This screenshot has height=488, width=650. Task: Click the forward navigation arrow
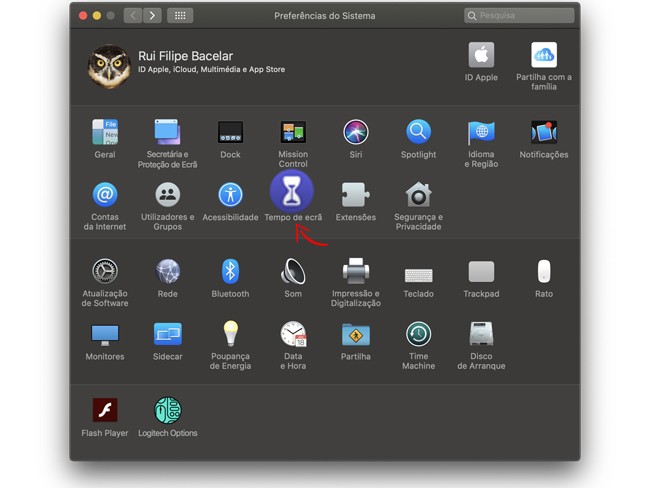(x=152, y=16)
